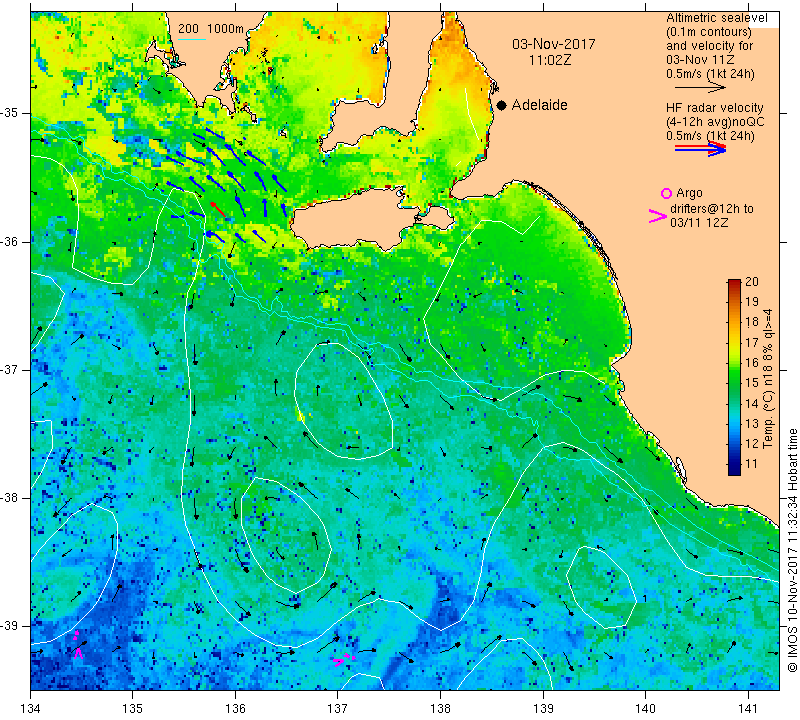Click the magenta drifter marker near longitude 137
Image resolution: width=800 pixels, height=720 pixels.
[x=343, y=660]
